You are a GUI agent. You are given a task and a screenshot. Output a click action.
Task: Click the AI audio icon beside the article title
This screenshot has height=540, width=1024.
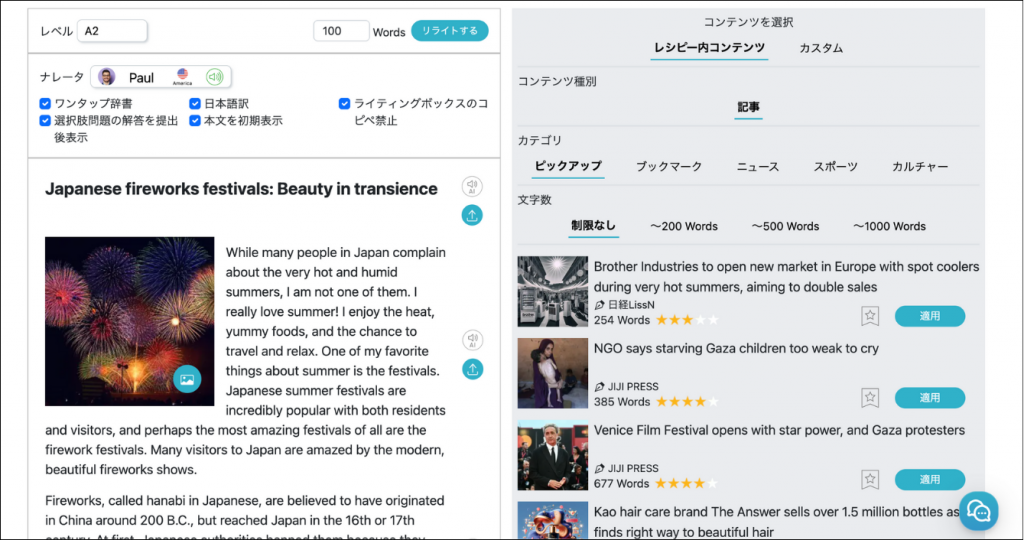pyautogui.click(x=472, y=187)
